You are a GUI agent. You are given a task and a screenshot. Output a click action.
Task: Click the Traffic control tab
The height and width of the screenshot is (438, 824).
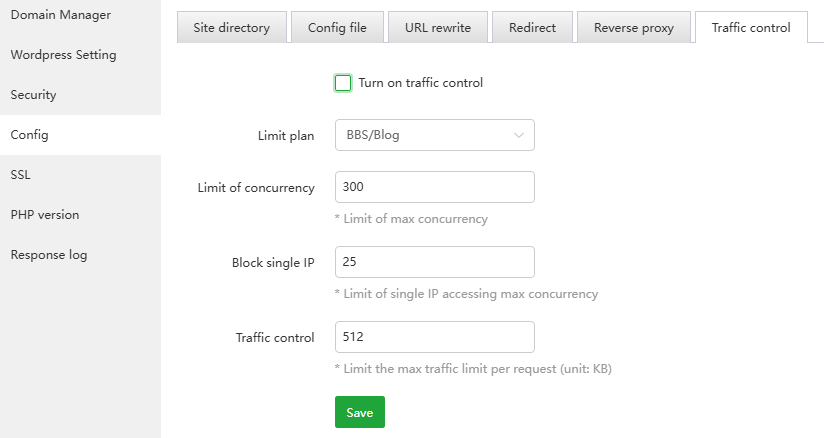[x=750, y=28]
